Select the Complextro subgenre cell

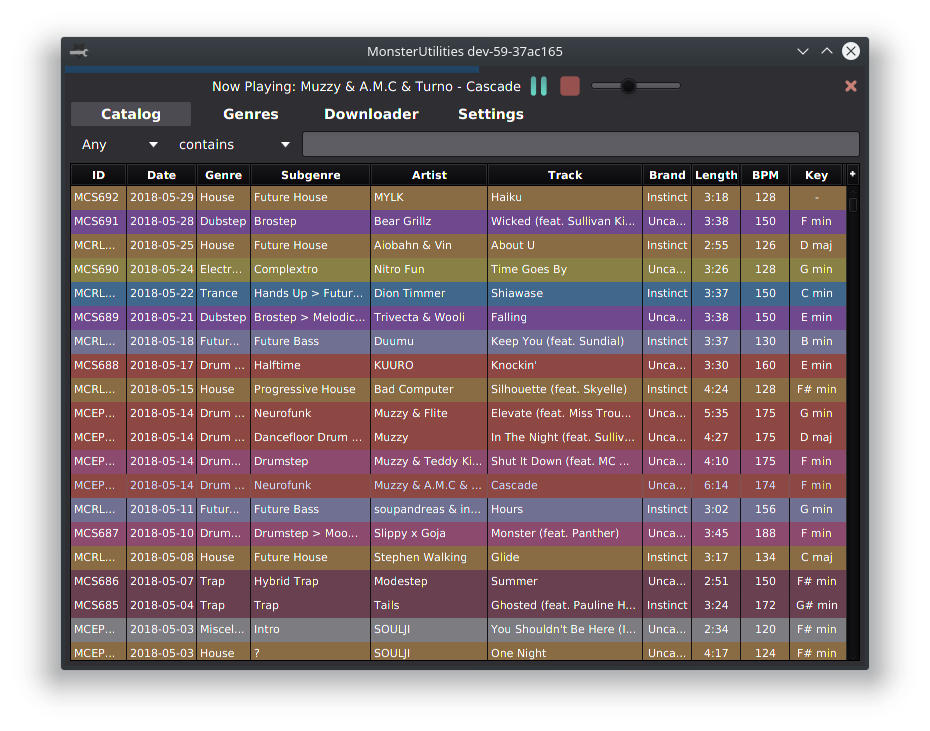[310, 269]
